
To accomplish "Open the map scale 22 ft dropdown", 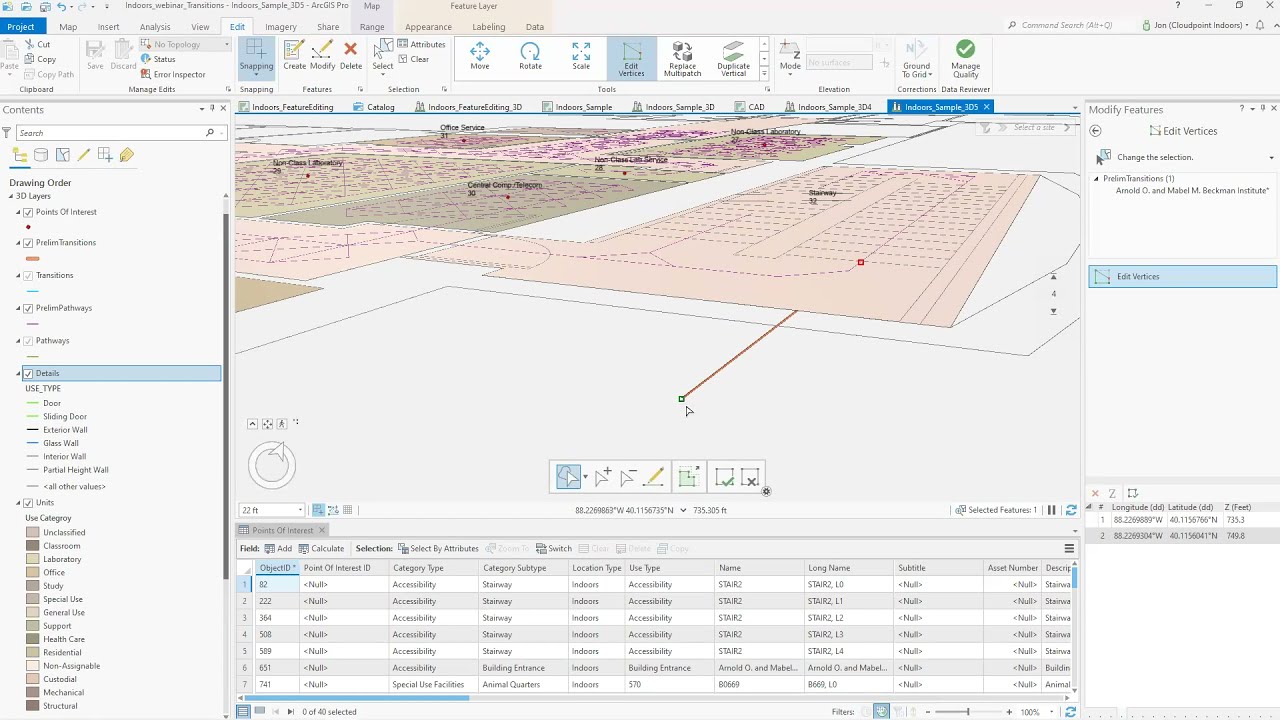I will pyautogui.click(x=299, y=510).
